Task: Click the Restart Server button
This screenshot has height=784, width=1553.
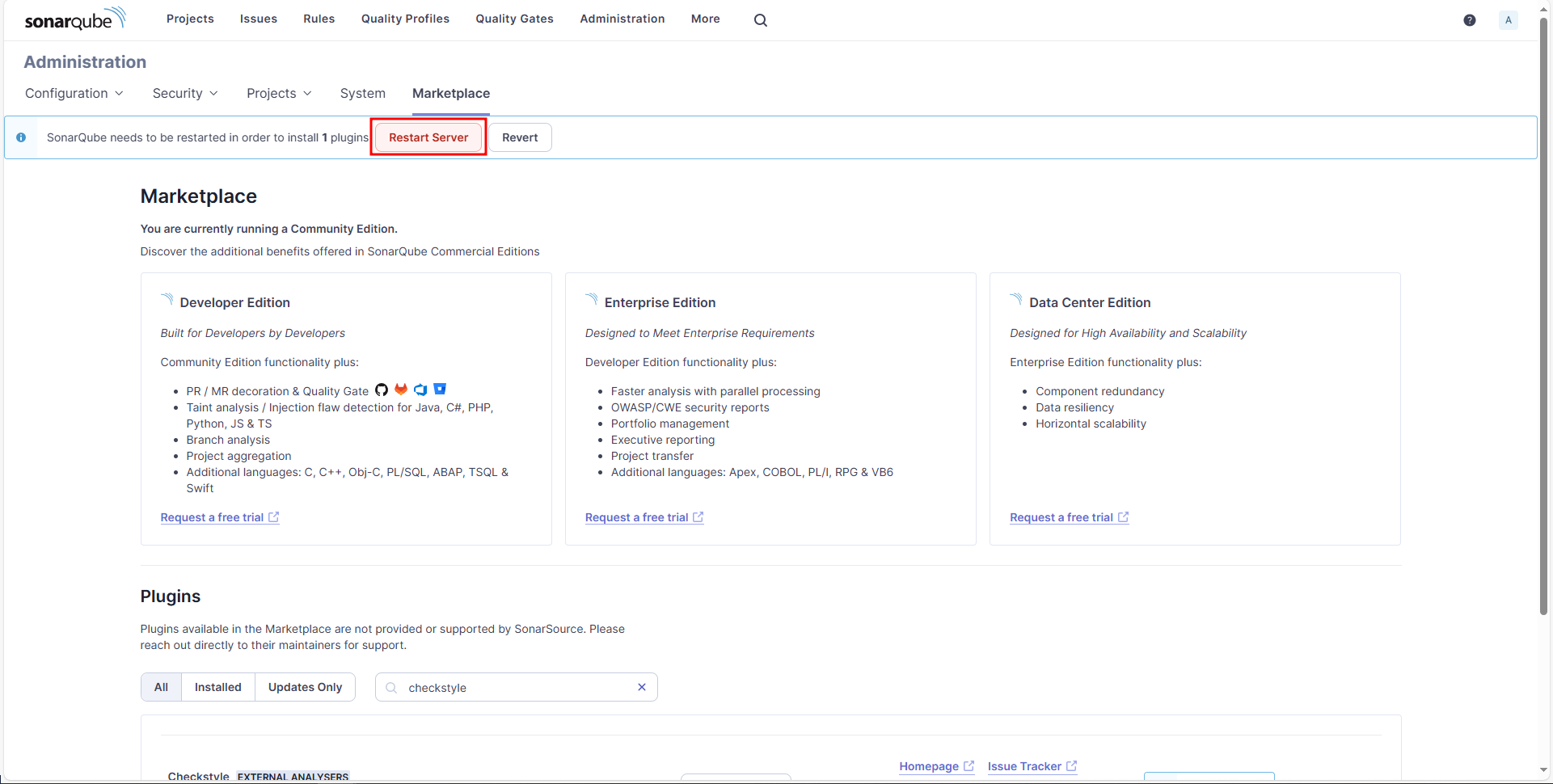Action: [428, 137]
